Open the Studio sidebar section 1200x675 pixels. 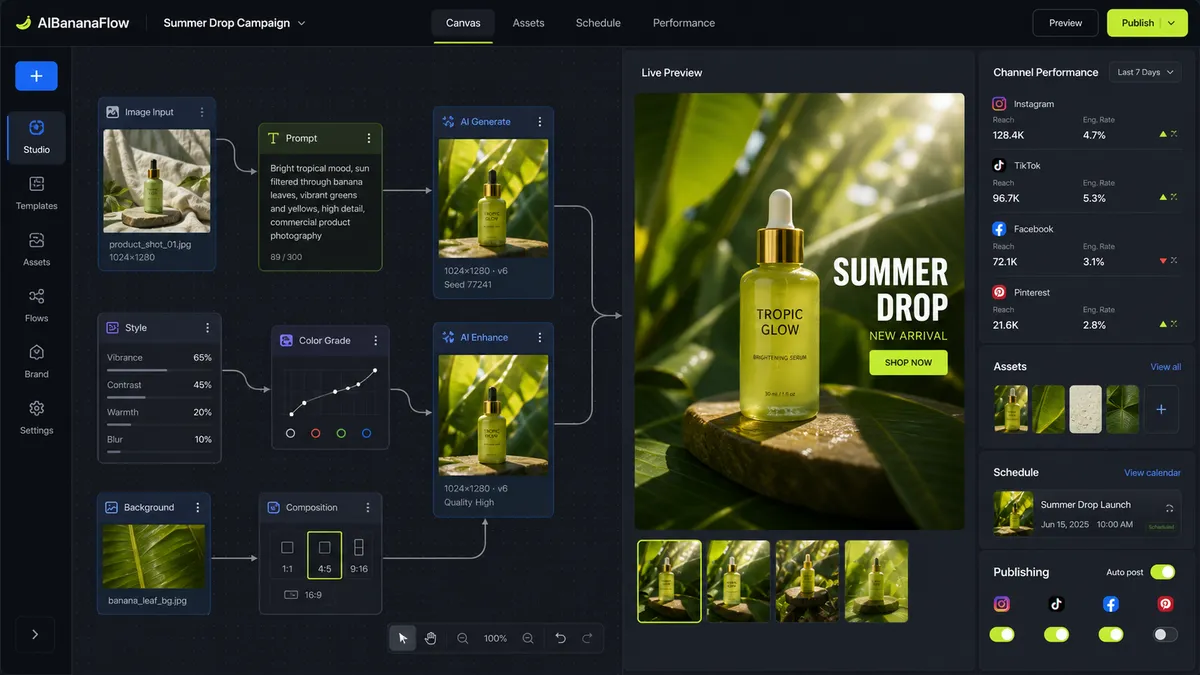[36, 138]
